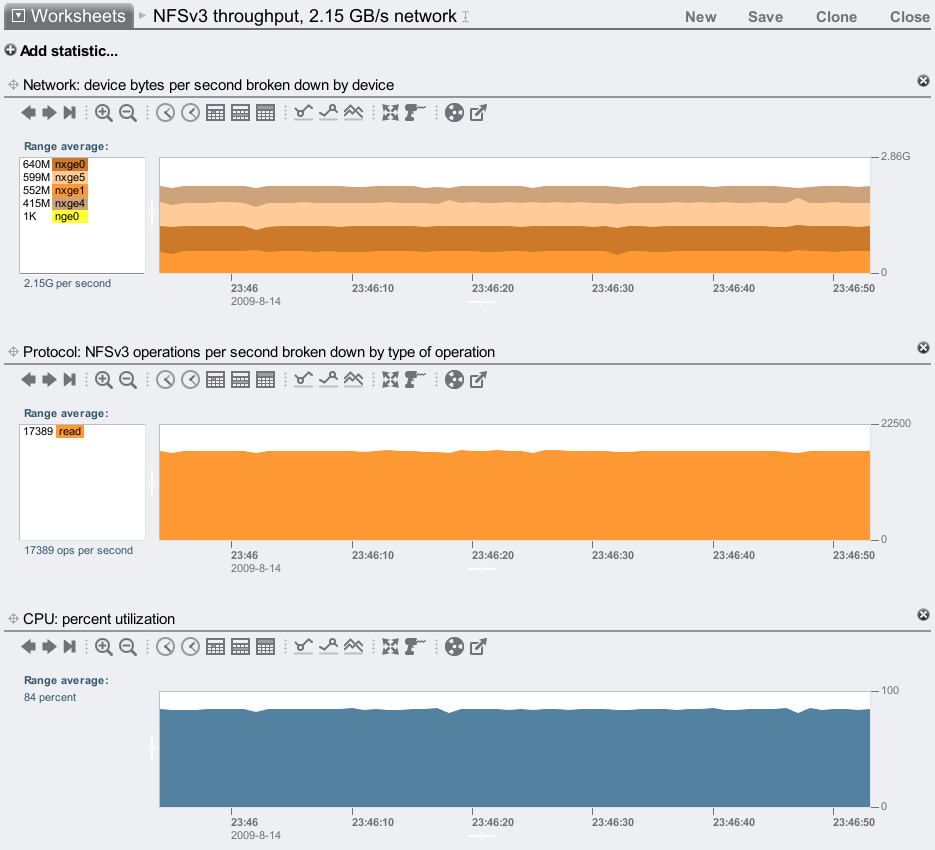
Task: Zoom in on the Network graph
Action: (x=104, y=113)
